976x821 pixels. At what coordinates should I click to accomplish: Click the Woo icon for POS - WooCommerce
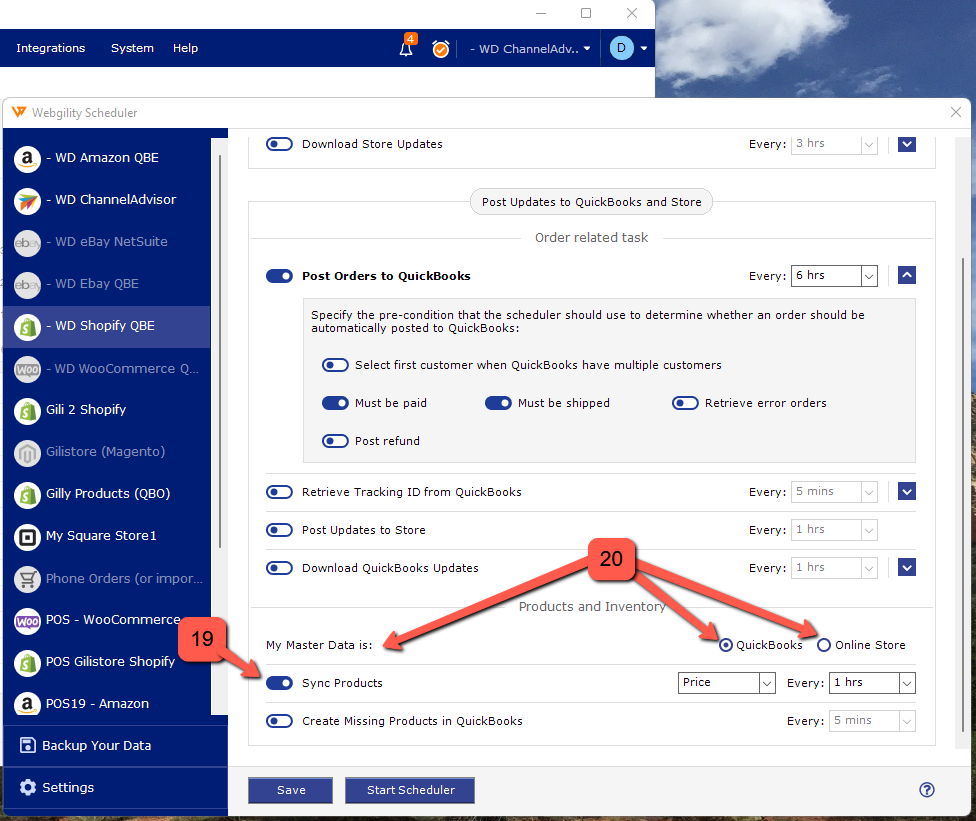click(27, 621)
